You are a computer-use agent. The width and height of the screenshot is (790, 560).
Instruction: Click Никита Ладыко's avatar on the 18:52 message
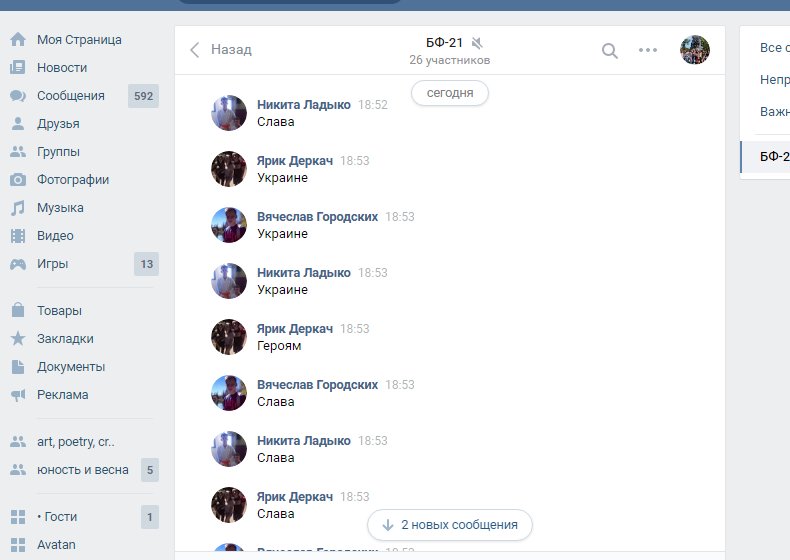click(229, 113)
